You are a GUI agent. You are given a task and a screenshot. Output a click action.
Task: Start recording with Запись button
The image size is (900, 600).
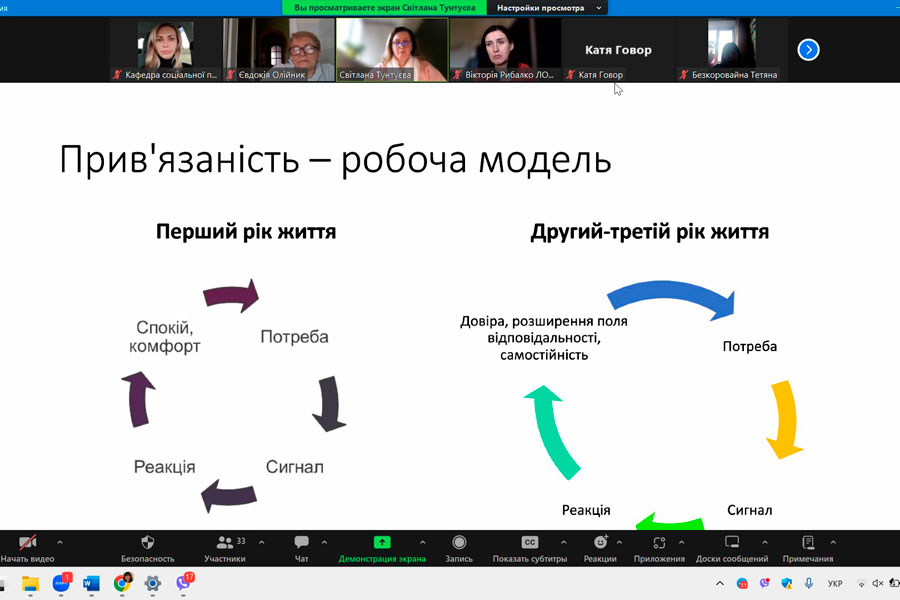pos(459,548)
